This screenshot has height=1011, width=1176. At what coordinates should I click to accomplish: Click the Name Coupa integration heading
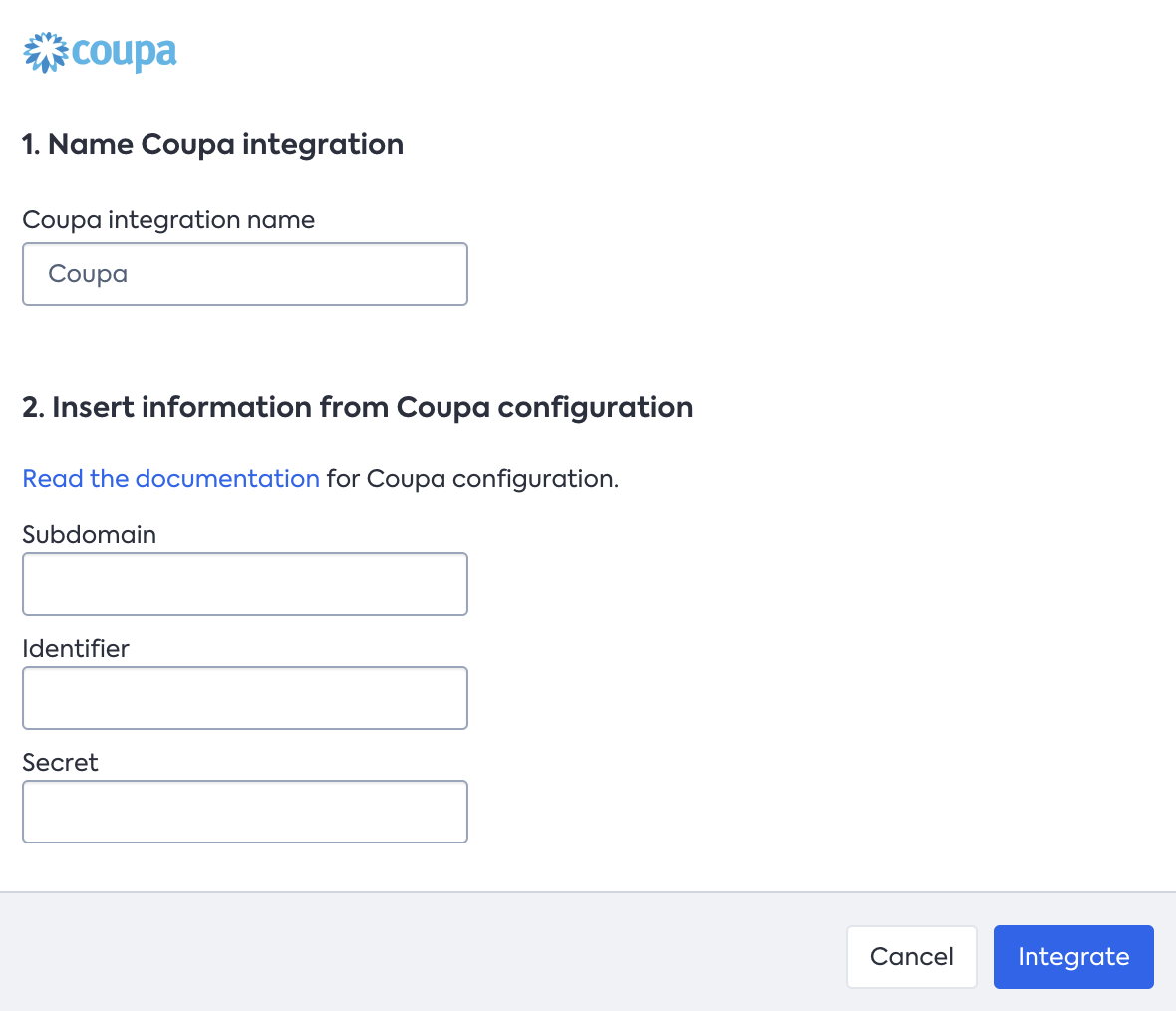(213, 145)
